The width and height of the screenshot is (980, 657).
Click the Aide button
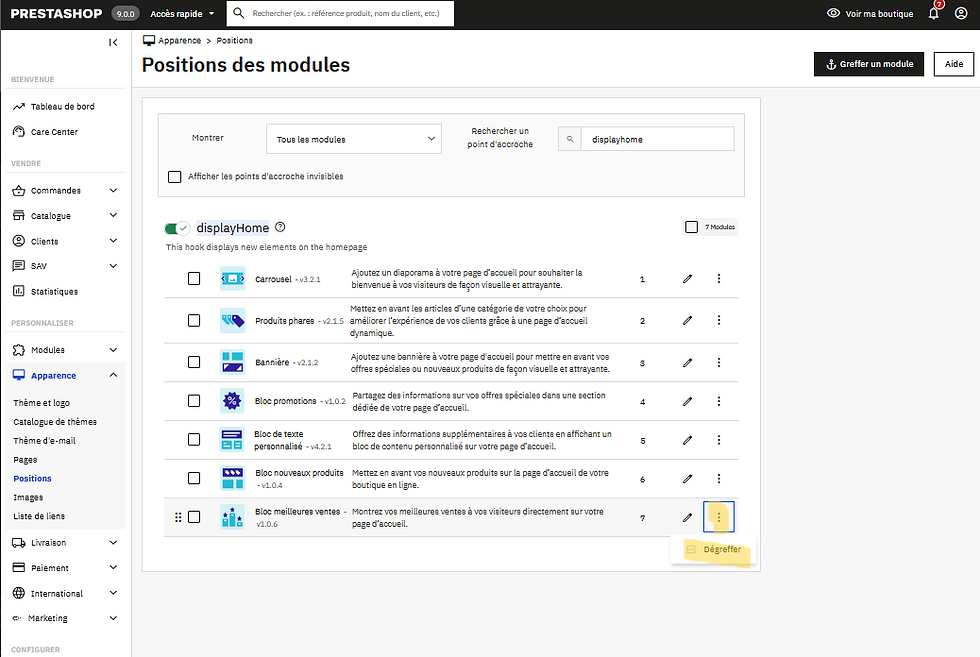954,64
